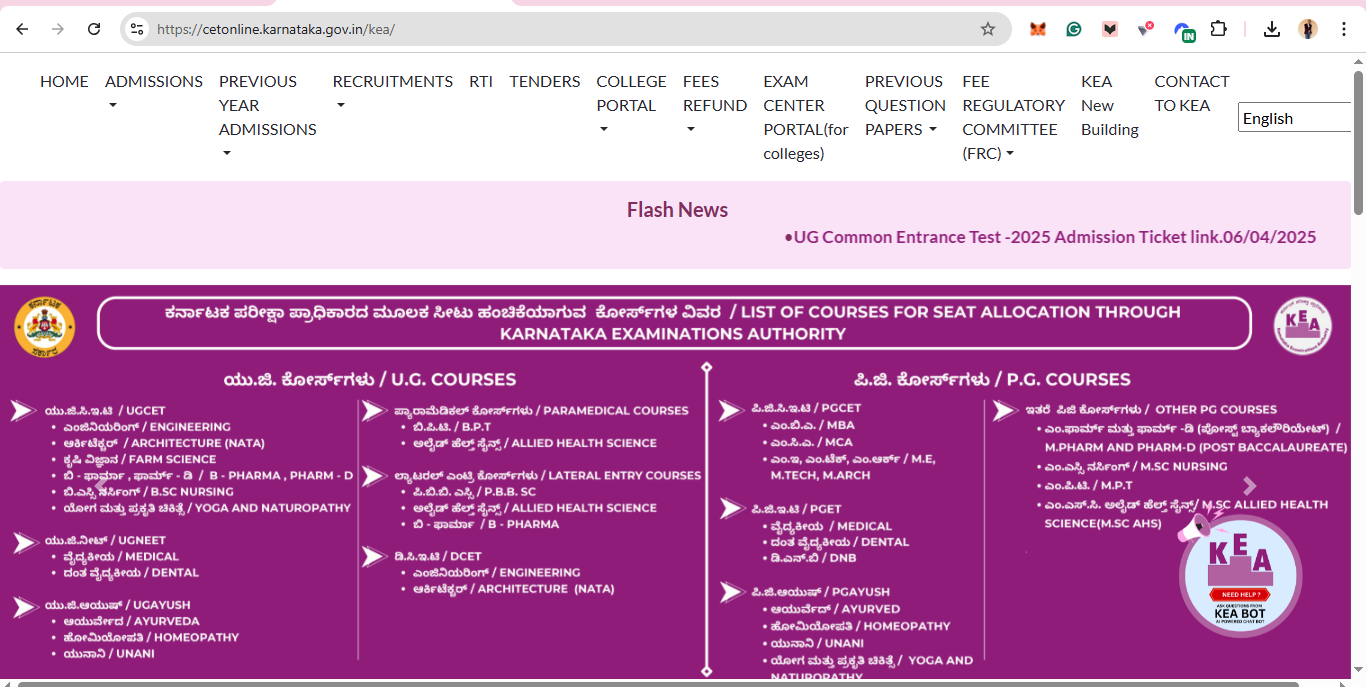The width and height of the screenshot is (1366, 687).
Task: Open the extension icon with red x badge
Action: point(1146,29)
